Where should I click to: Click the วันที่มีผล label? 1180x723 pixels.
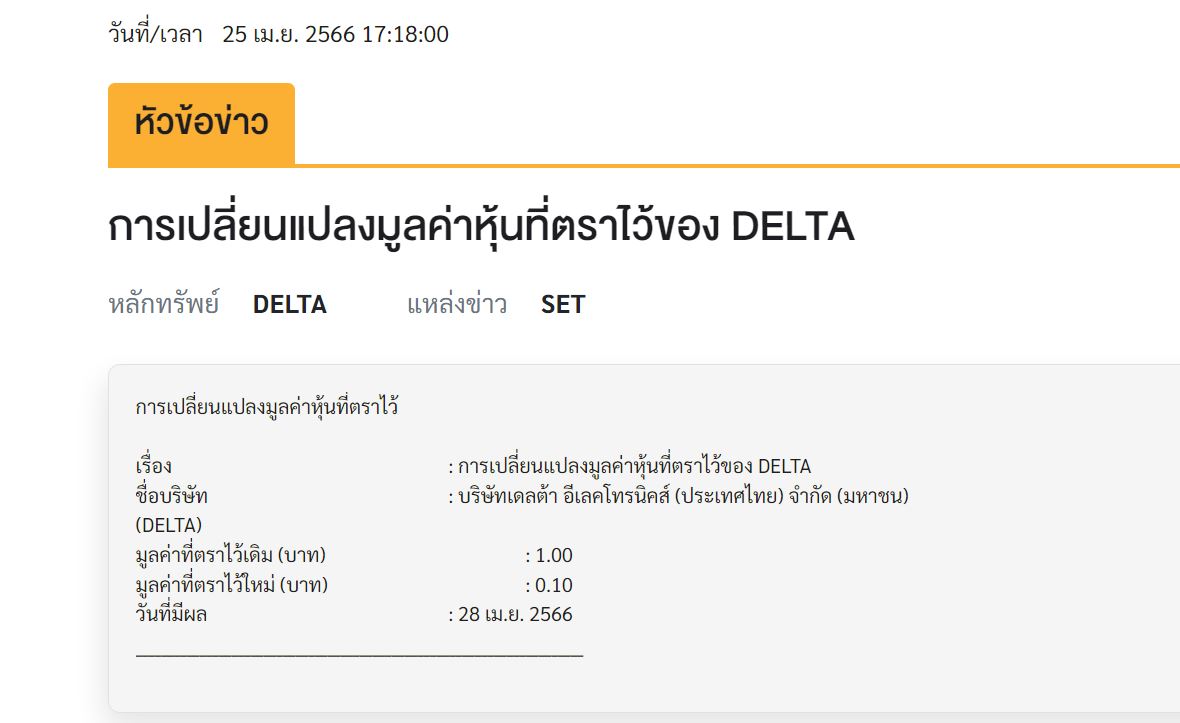[171, 614]
